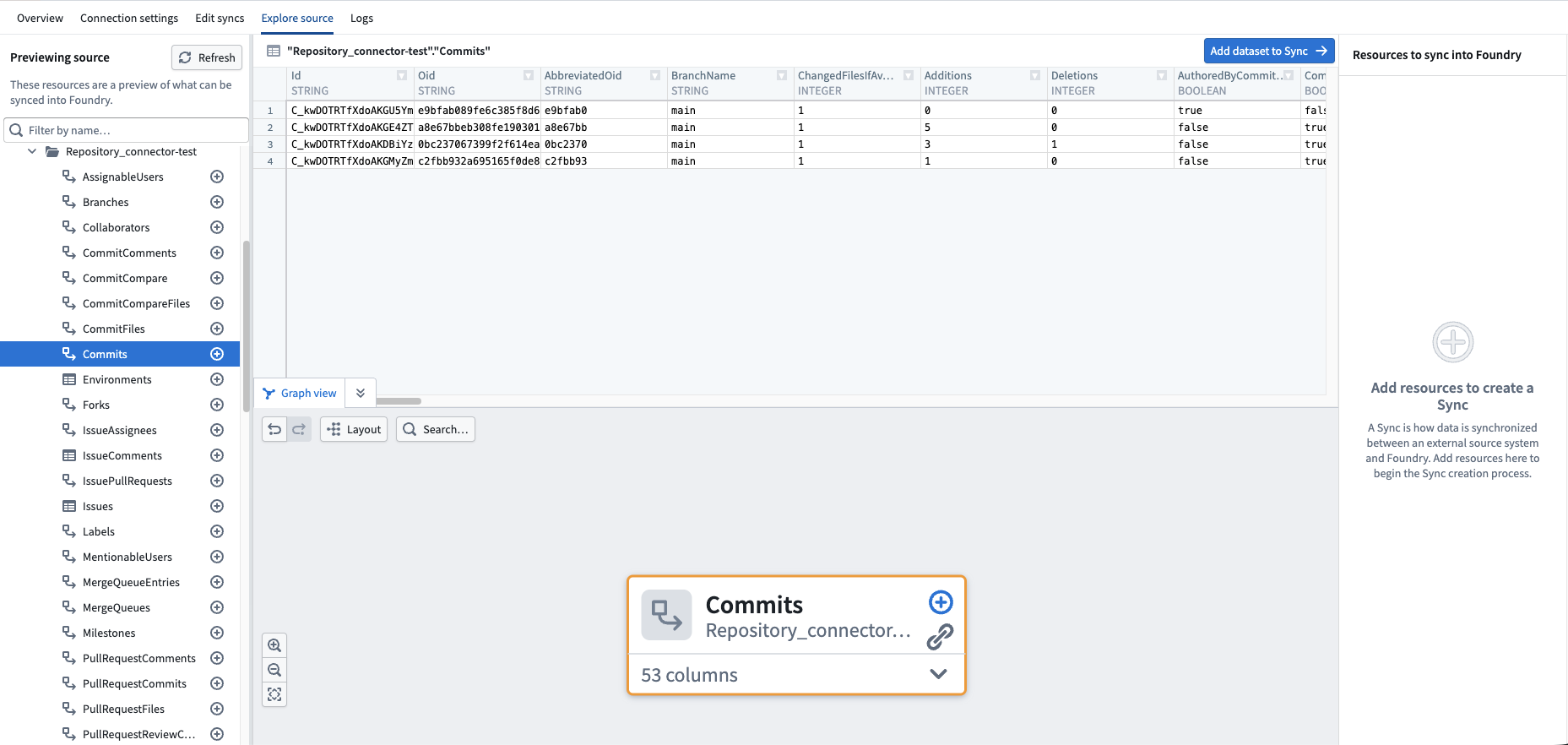
Task: Click blue plus on Commits node
Action: pos(941,602)
